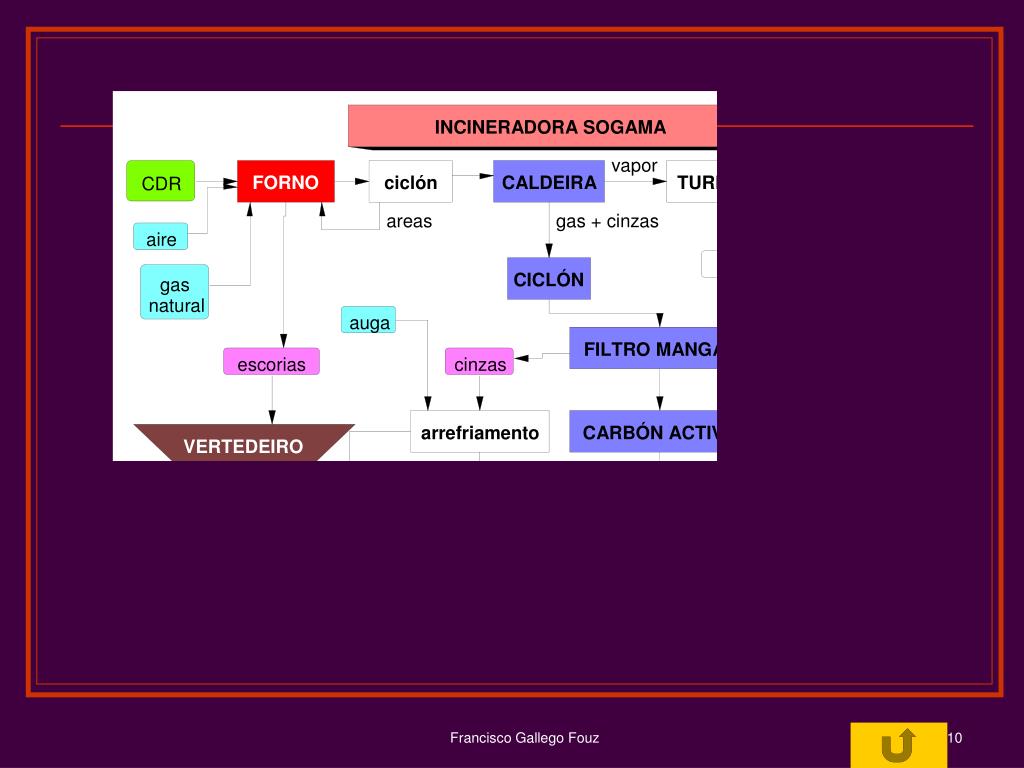Click the 'gas + cinzas' label
This screenshot has height=768, width=1024.
click(607, 221)
